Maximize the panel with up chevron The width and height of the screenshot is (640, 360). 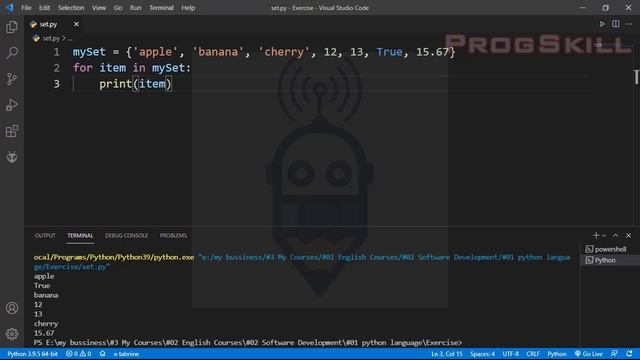(616, 236)
